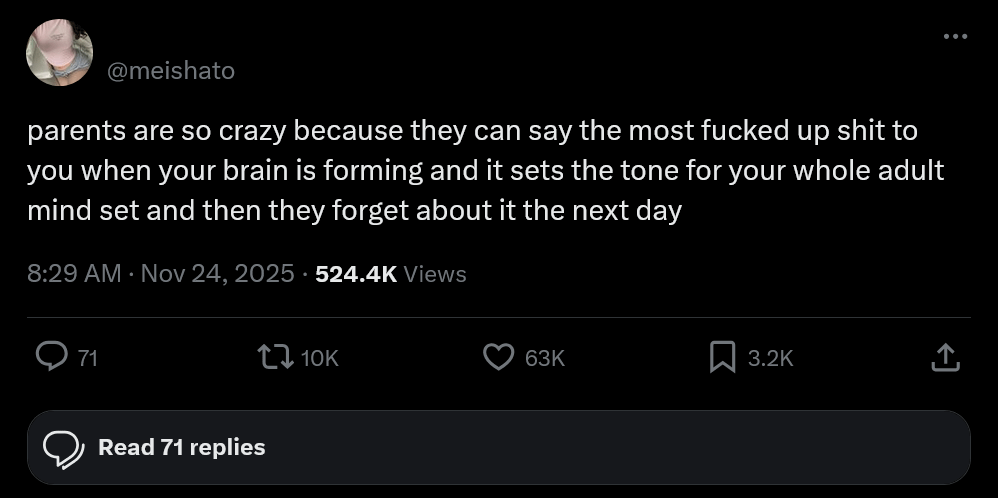Image resolution: width=998 pixels, height=498 pixels.
Task: View analytics via the 524.4K number
Action: click(356, 273)
